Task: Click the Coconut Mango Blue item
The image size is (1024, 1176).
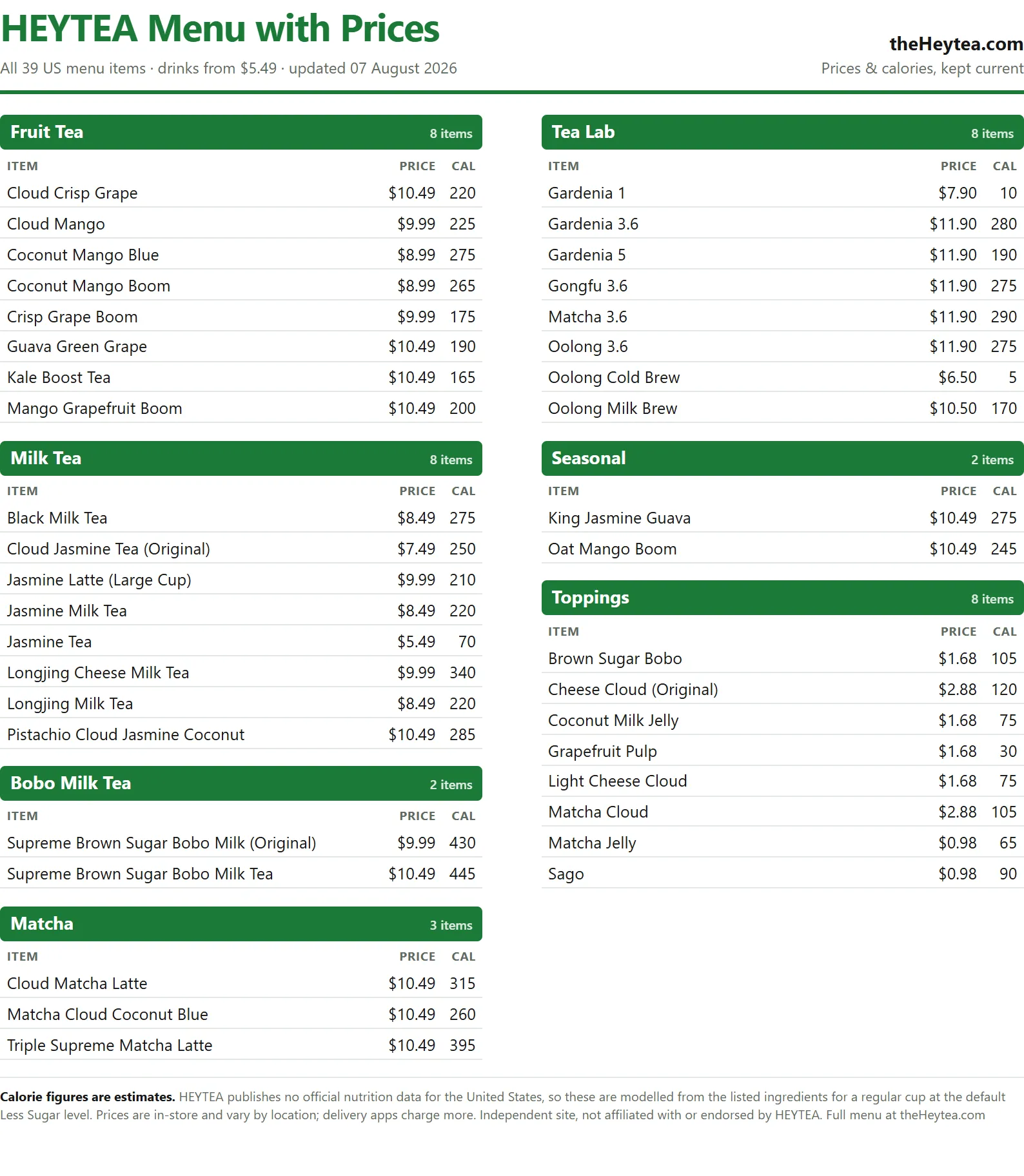Action: pos(241,255)
